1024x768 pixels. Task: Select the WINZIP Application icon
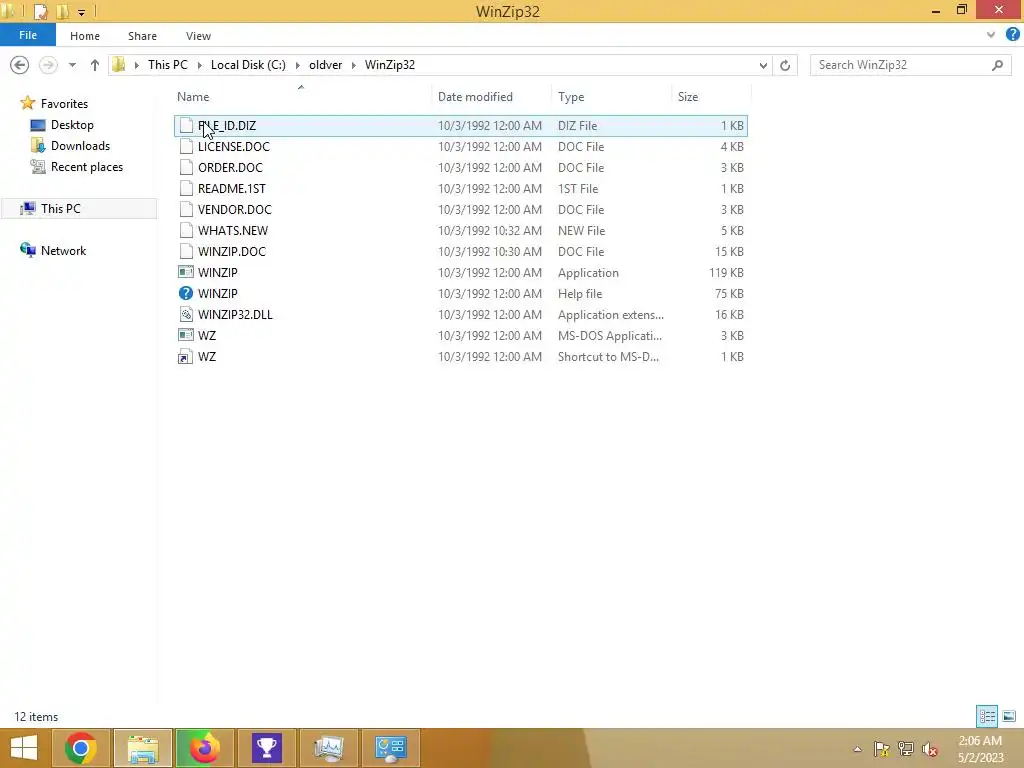point(186,272)
